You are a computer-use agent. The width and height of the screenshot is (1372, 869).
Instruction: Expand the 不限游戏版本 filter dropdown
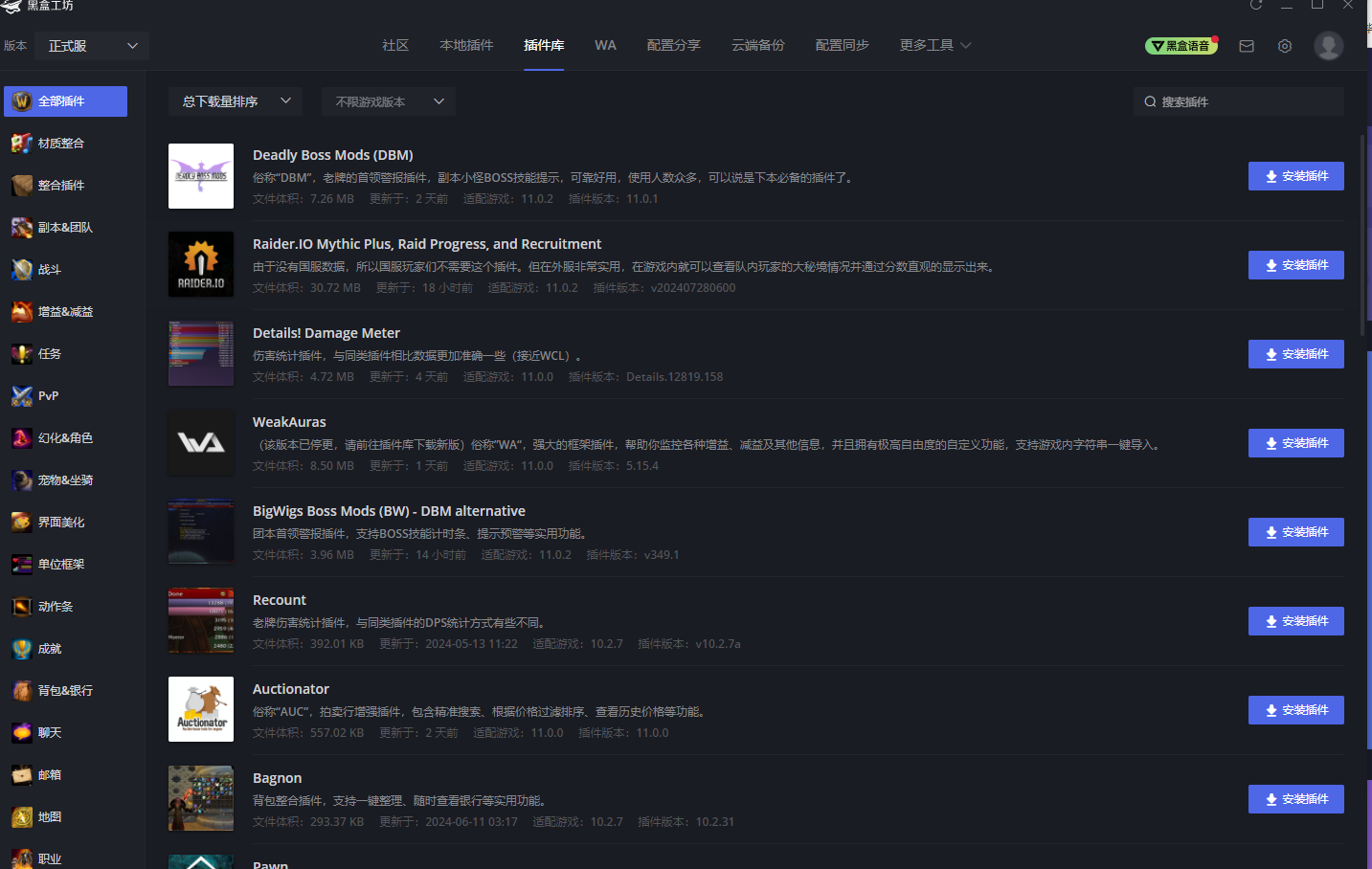pos(388,100)
